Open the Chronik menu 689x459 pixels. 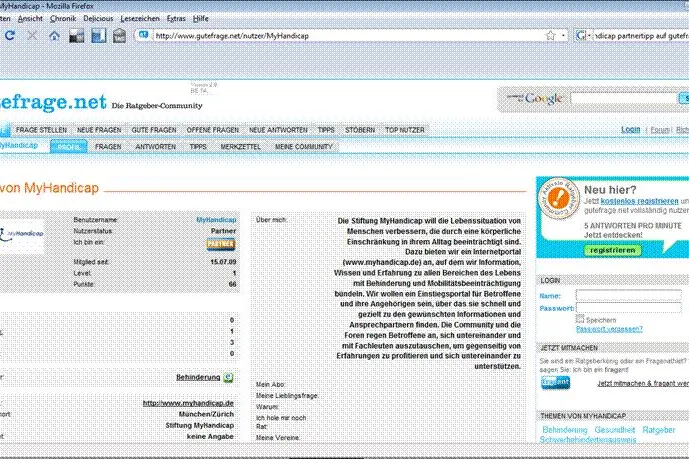coord(63,18)
